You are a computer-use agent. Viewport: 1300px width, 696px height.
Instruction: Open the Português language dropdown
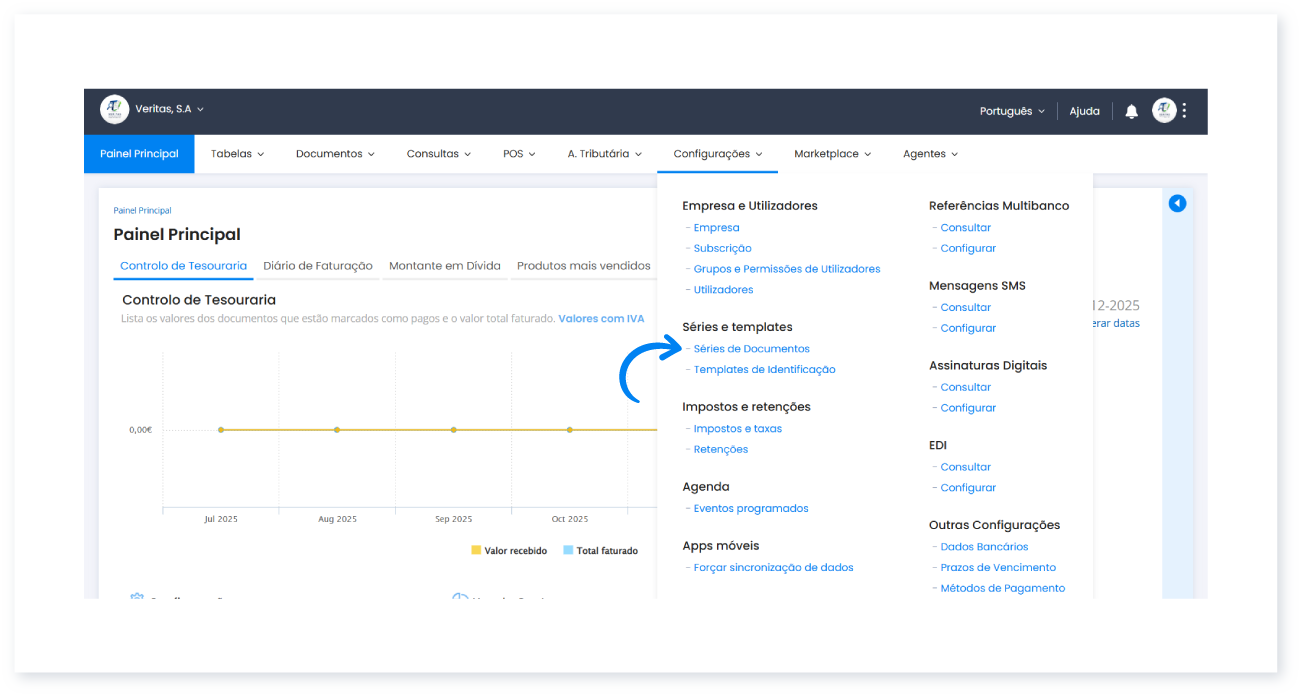coord(1012,111)
